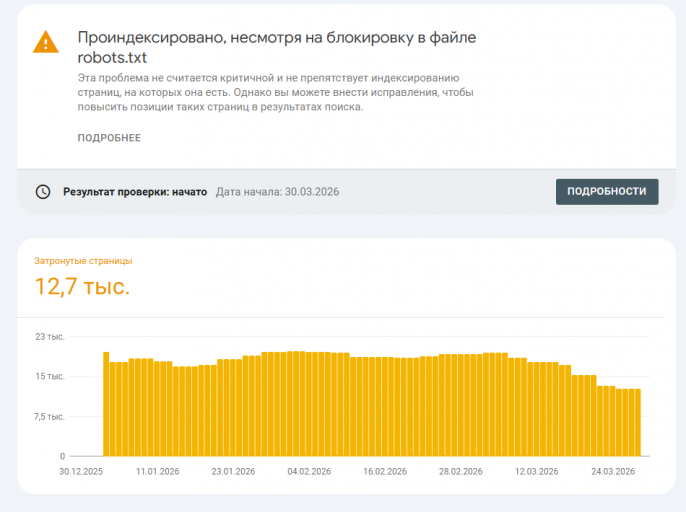686x512 pixels.
Task: Click the first tall bar in chart
Action: [106, 404]
